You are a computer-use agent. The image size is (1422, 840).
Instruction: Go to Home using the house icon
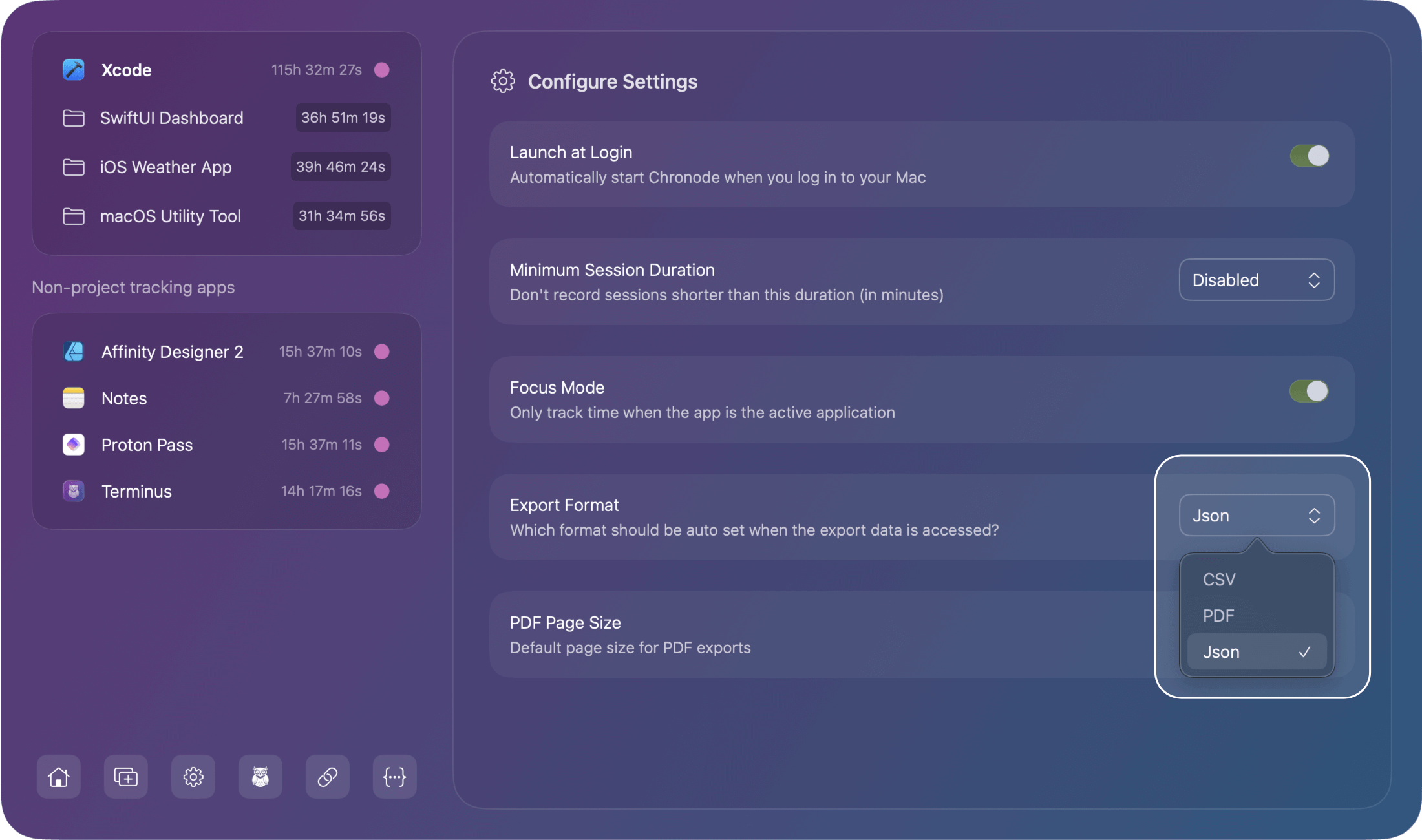click(58, 777)
